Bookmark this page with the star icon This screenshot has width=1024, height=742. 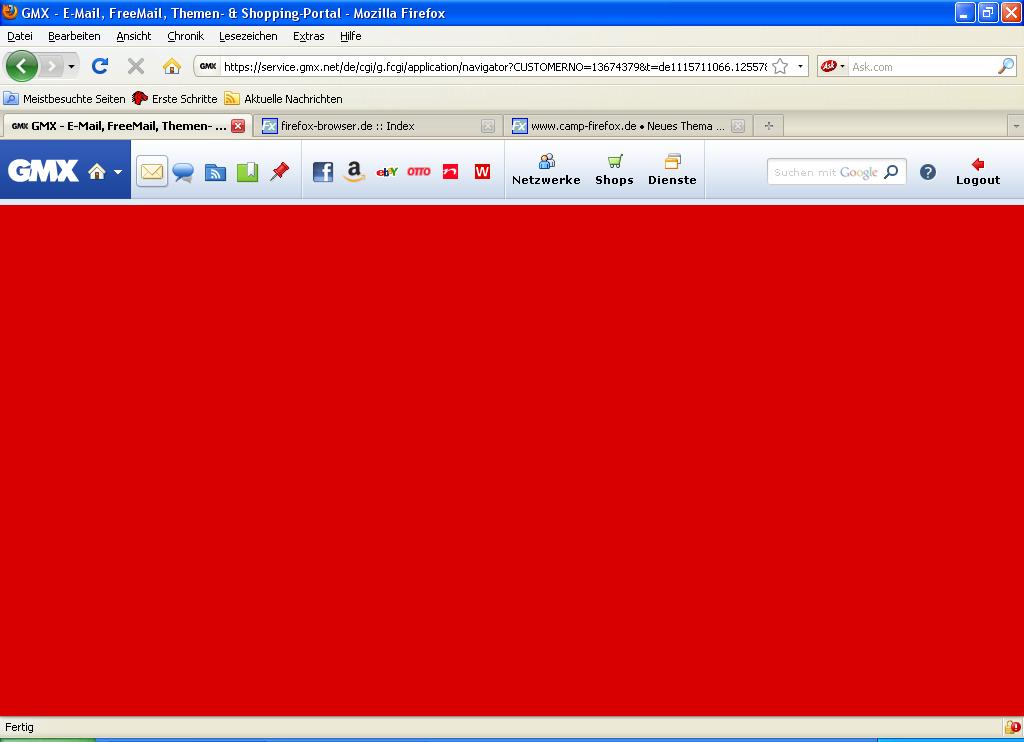(x=780, y=67)
